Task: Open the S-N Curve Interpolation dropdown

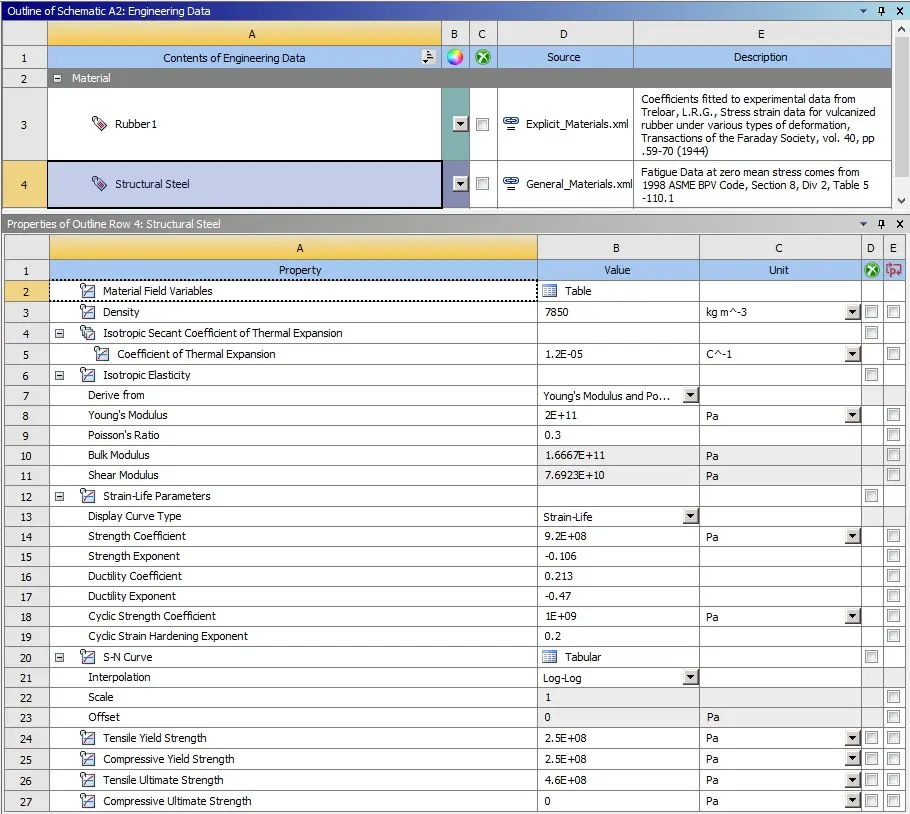Action: coord(690,677)
